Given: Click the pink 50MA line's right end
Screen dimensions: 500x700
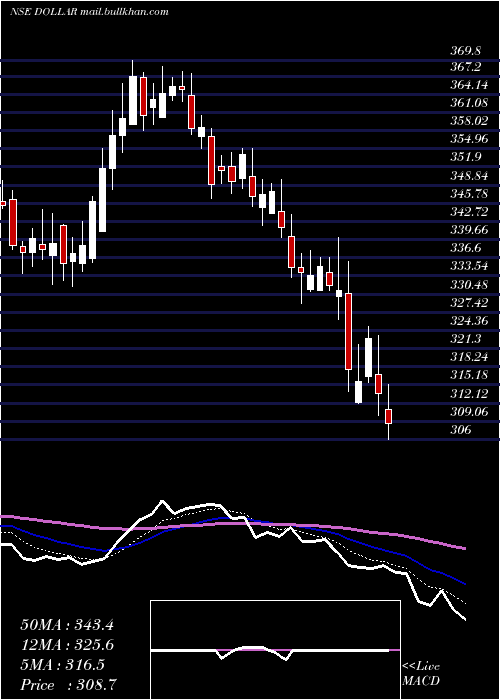Looking at the screenshot, I should tap(465, 548).
